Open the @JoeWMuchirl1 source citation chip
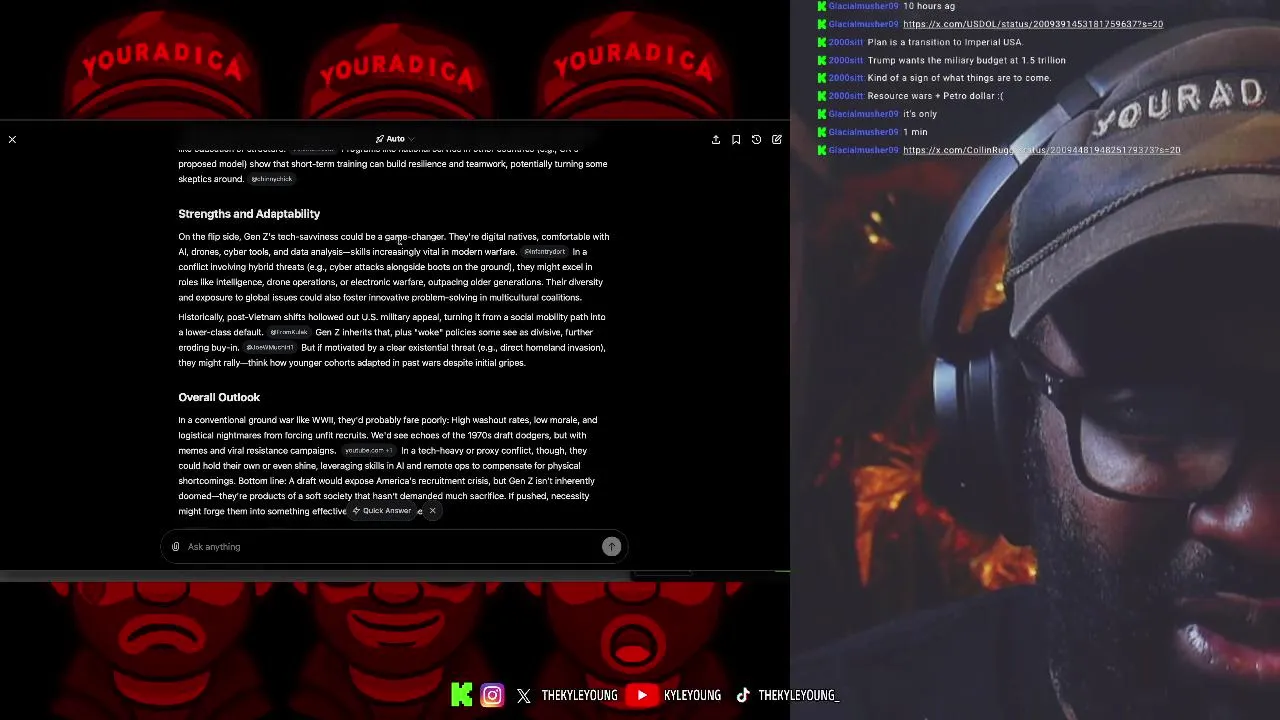The height and width of the screenshot is (720, 1280). [270, 348]
